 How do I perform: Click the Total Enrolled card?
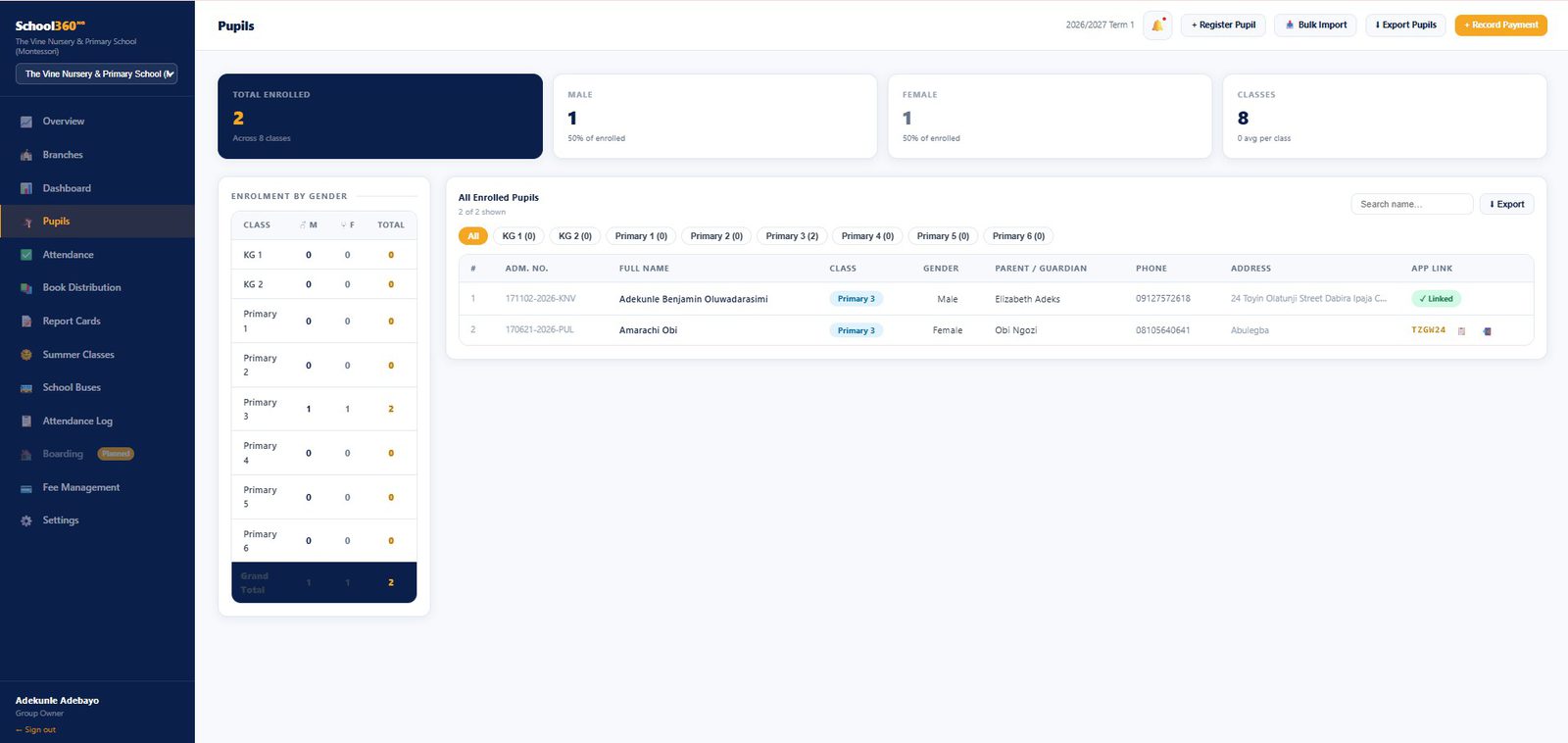pos(380,117)
